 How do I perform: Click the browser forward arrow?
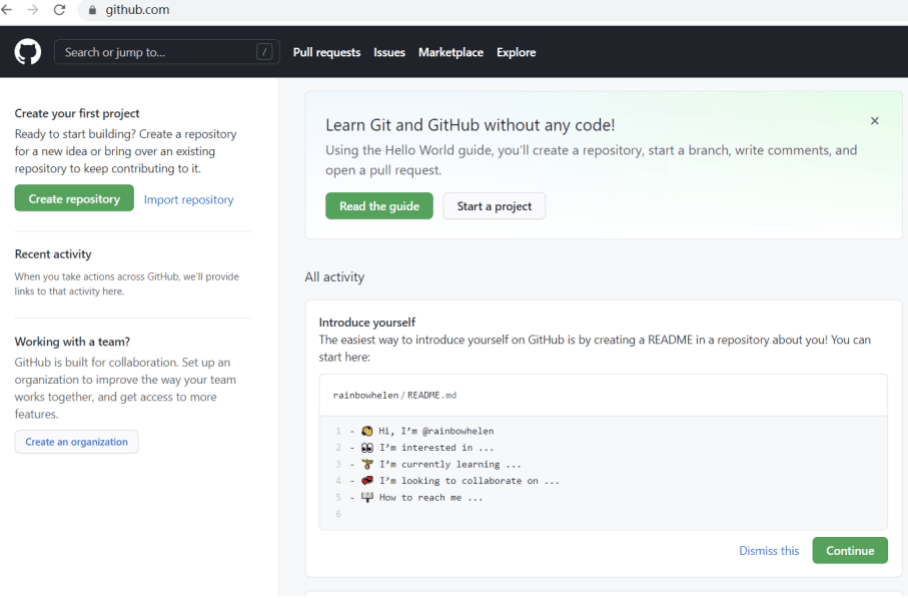32,10
